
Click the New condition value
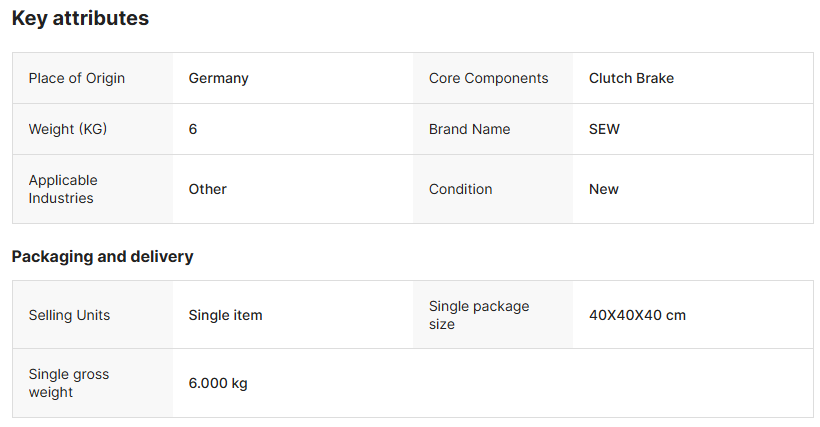604,189
